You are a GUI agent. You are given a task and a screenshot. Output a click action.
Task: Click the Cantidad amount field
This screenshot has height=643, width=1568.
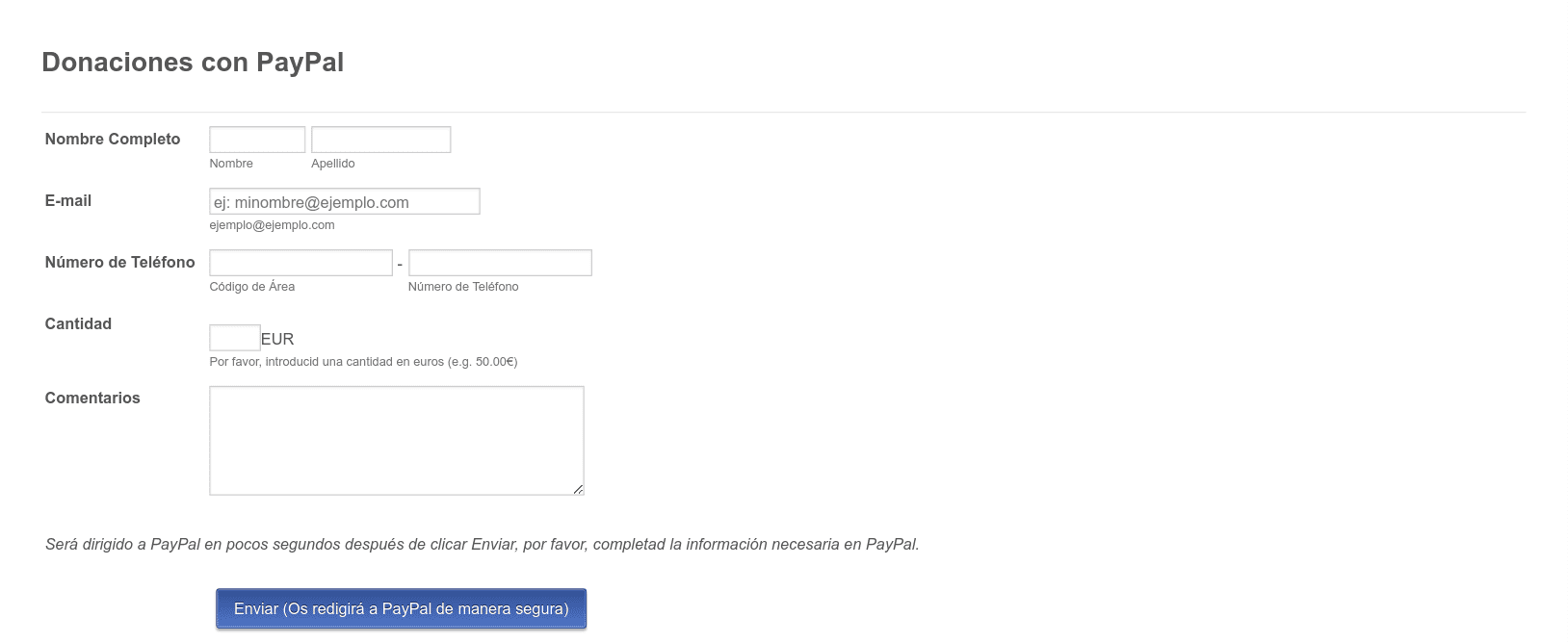[235, 338]
